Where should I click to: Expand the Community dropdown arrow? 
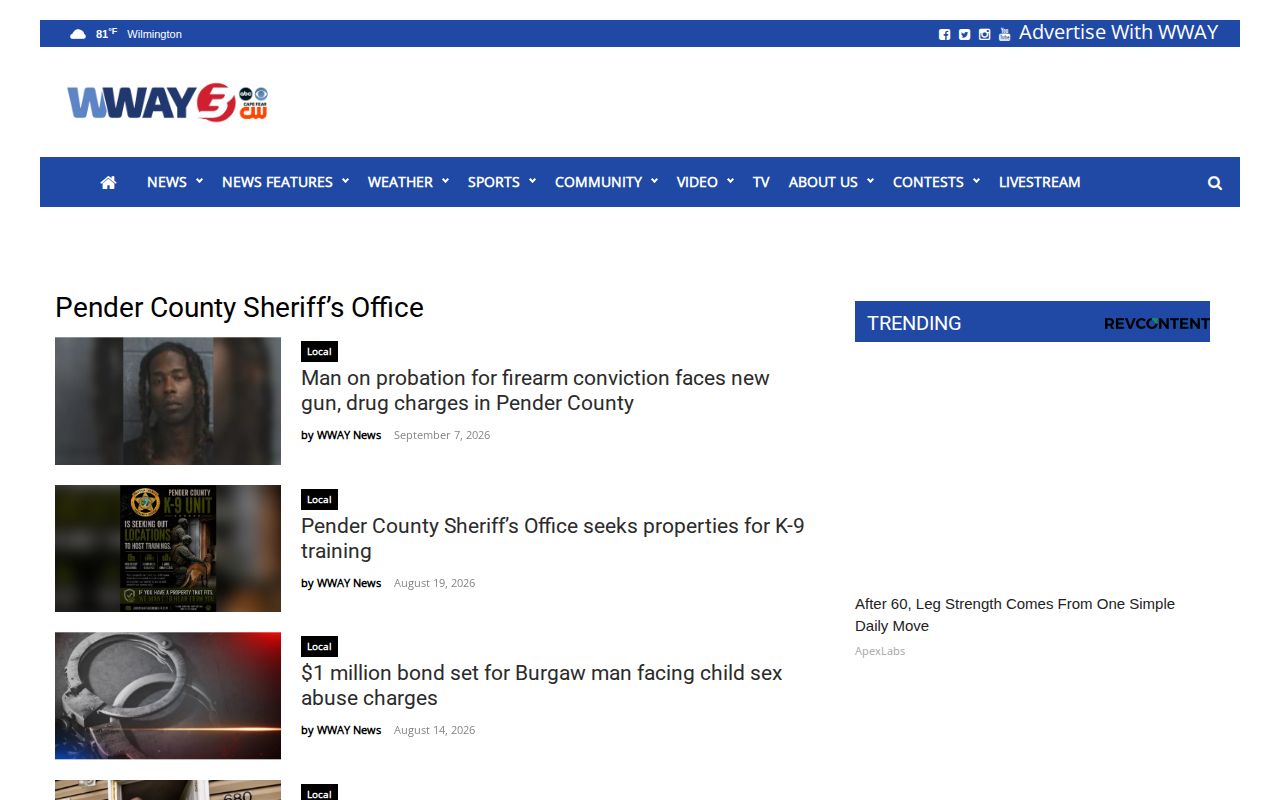coord(654,181)
